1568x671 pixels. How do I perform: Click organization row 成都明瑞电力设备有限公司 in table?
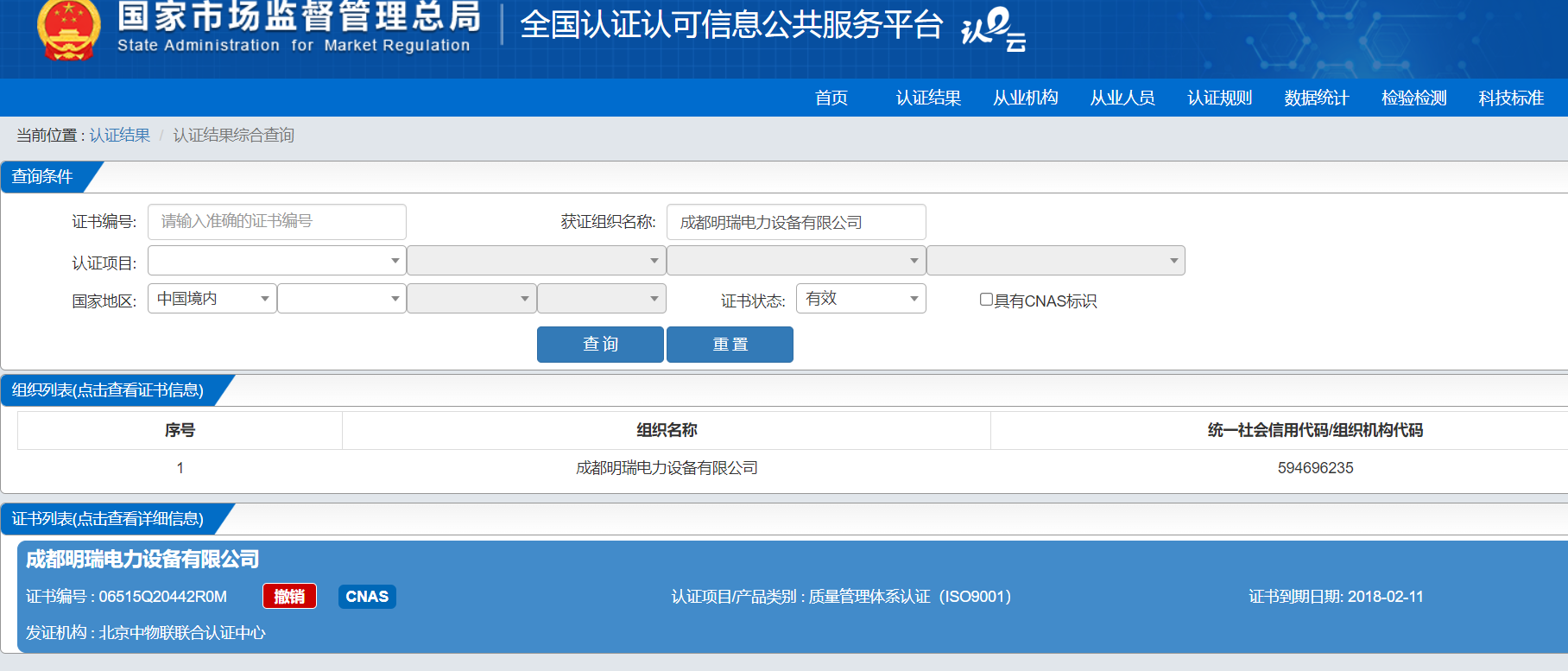pyautogui.click(x=667, y=468)
